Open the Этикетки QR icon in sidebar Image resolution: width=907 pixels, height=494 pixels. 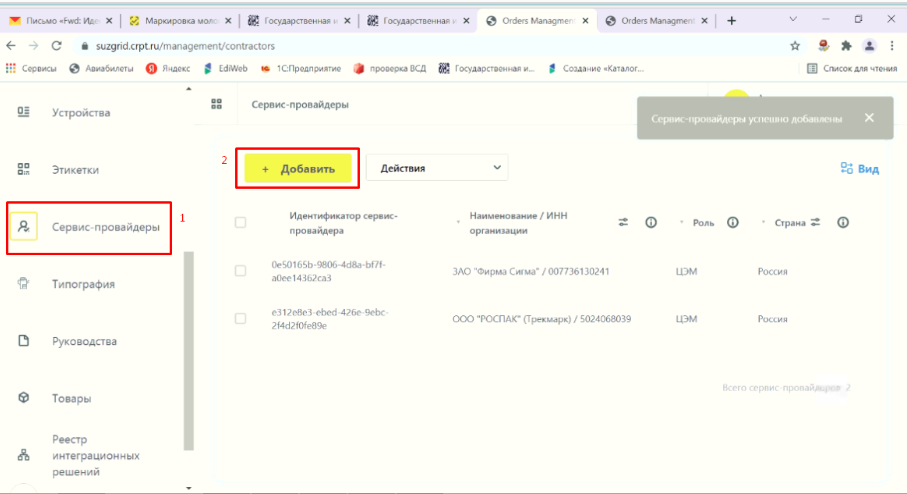coord(23,169)
